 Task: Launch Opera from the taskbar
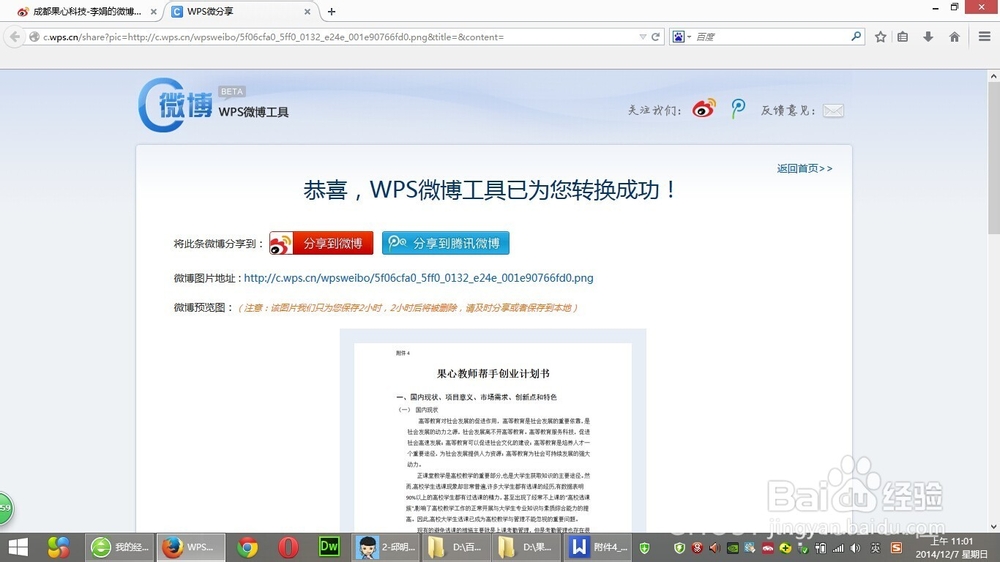coord(288,547)
